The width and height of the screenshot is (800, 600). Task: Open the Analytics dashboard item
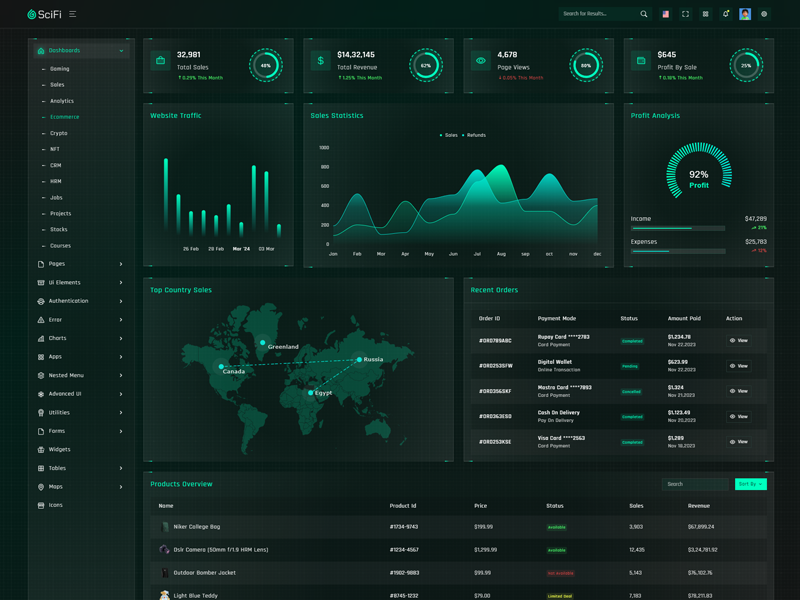[62, 101]
